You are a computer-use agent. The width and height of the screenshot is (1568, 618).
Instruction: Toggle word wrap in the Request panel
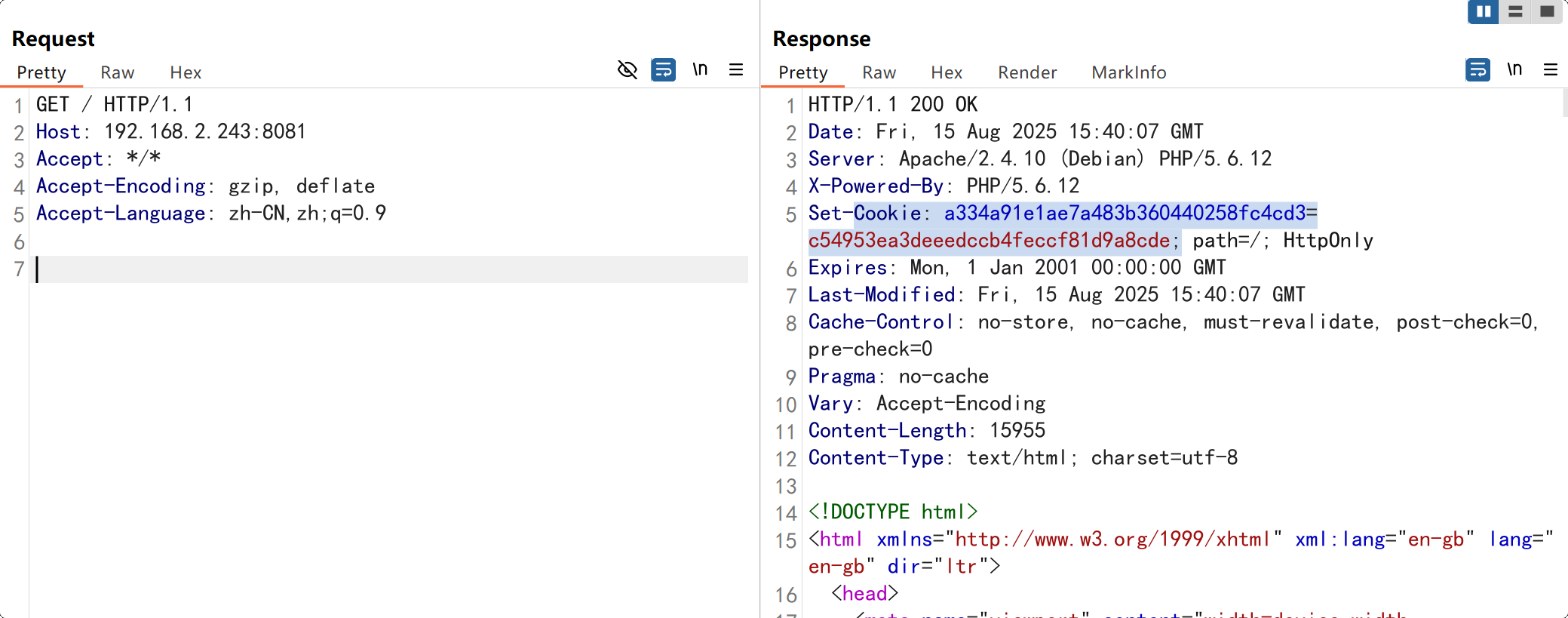663,70
